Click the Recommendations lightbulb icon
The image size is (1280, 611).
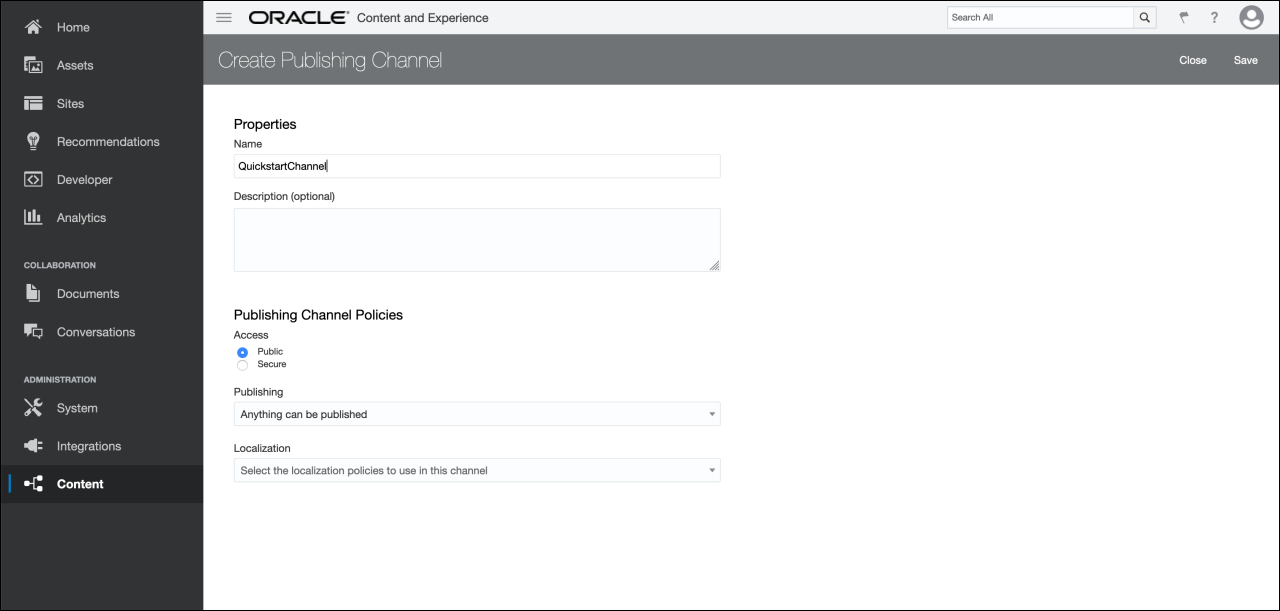tap(33, 141)
